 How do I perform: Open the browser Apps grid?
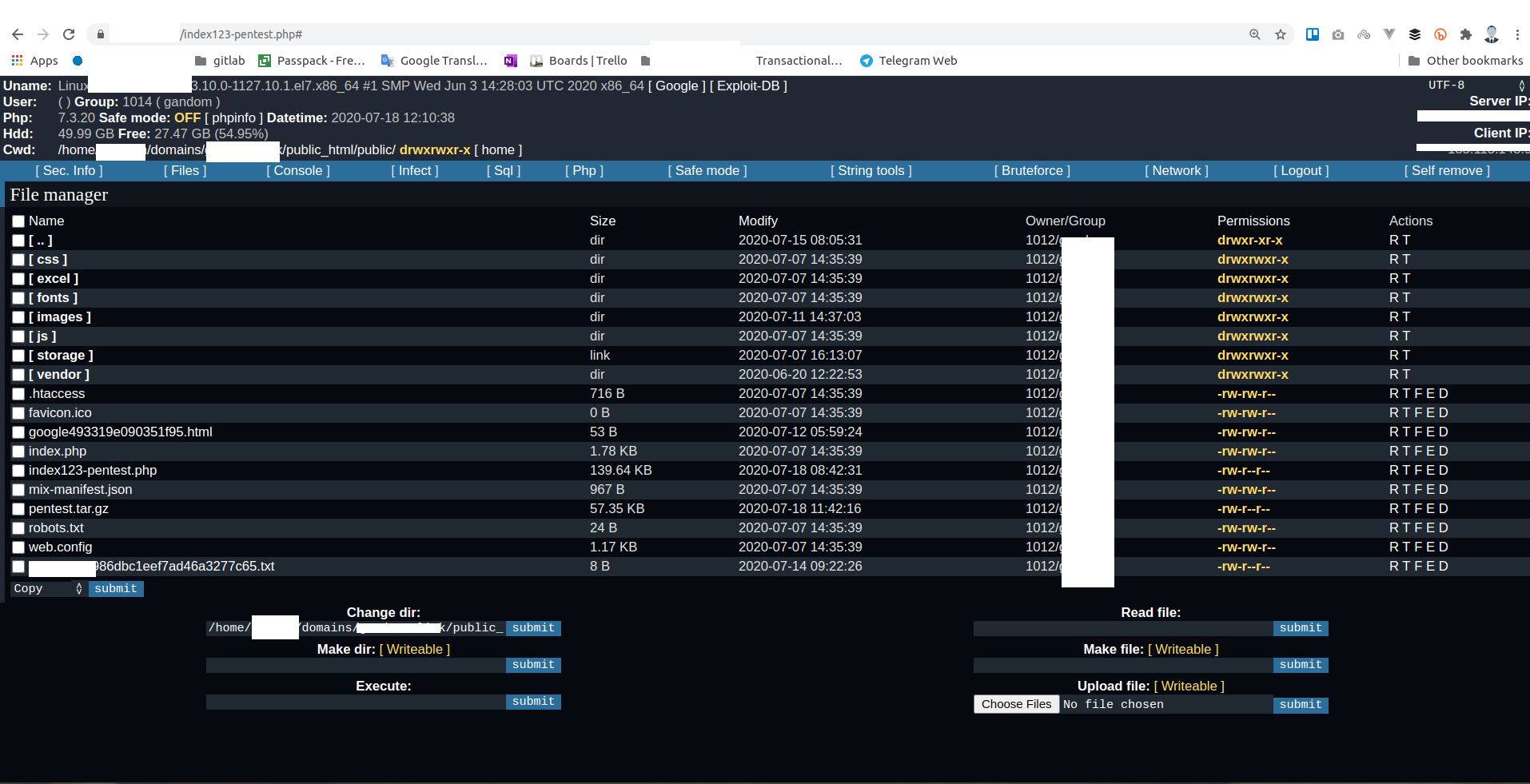pyautogui.click(x=16, y=60)
